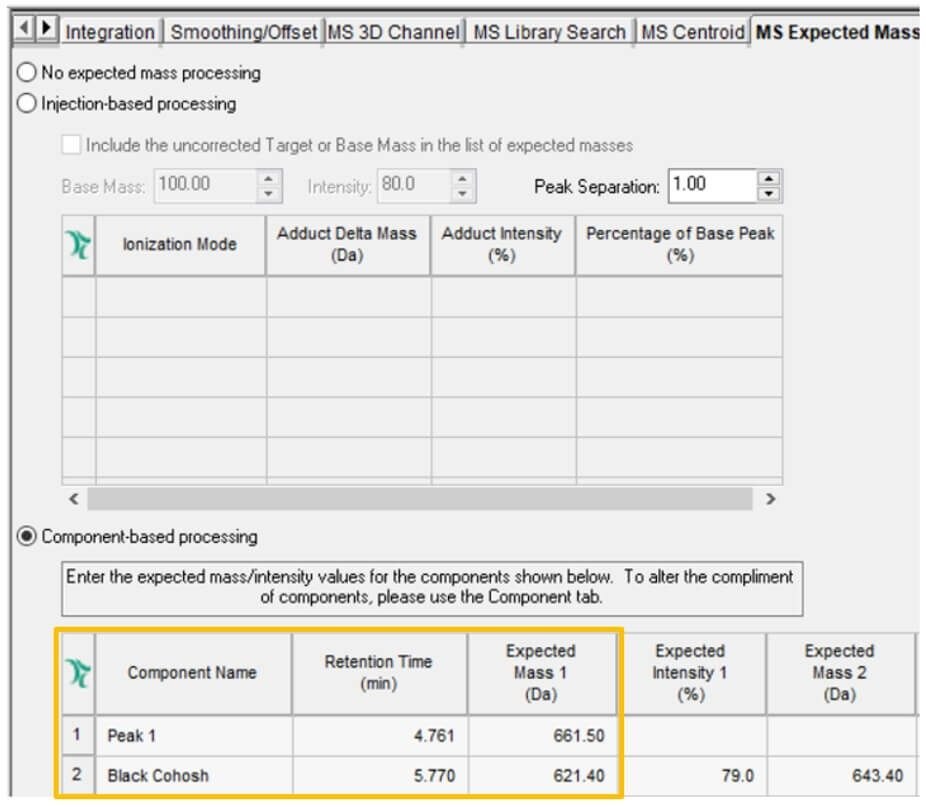Click the adduct table scroll right arrow

[x=770, y=499]
